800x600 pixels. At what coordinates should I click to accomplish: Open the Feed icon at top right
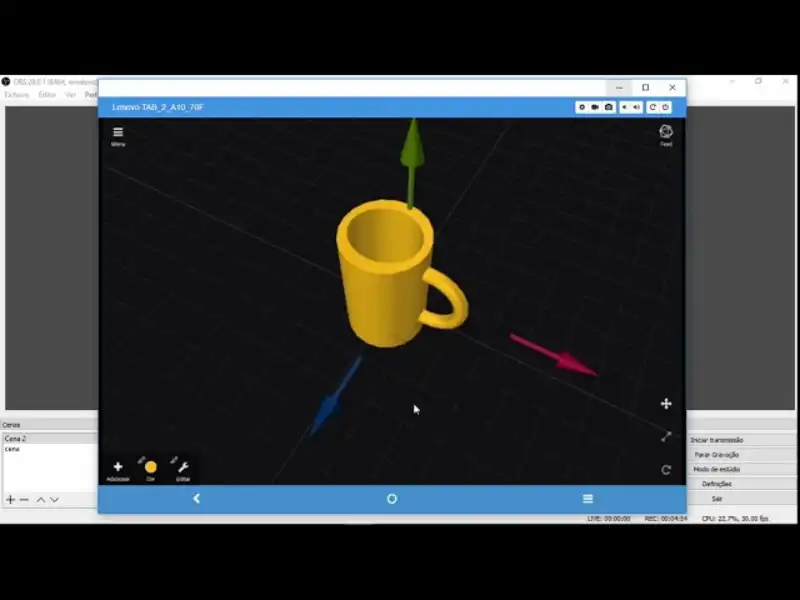click(x=666, y=133)
